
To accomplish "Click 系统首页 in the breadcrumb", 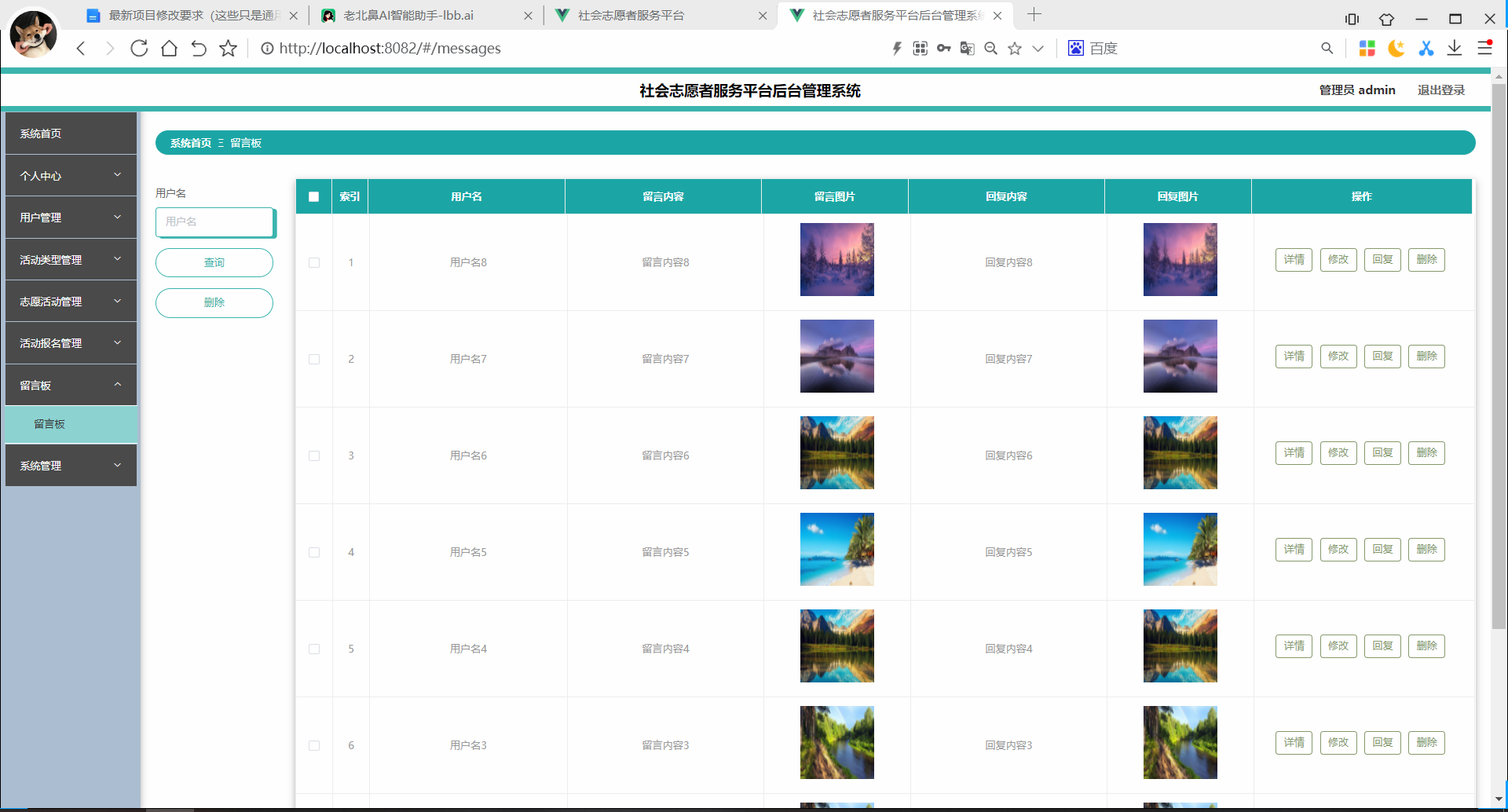I will [x=191, y=143].
